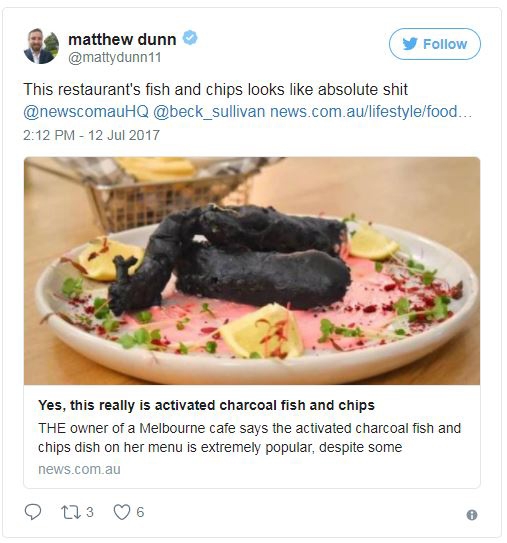Open the tweet info circle icon
This screenshot has height=543, width=507.
[472, 515]
